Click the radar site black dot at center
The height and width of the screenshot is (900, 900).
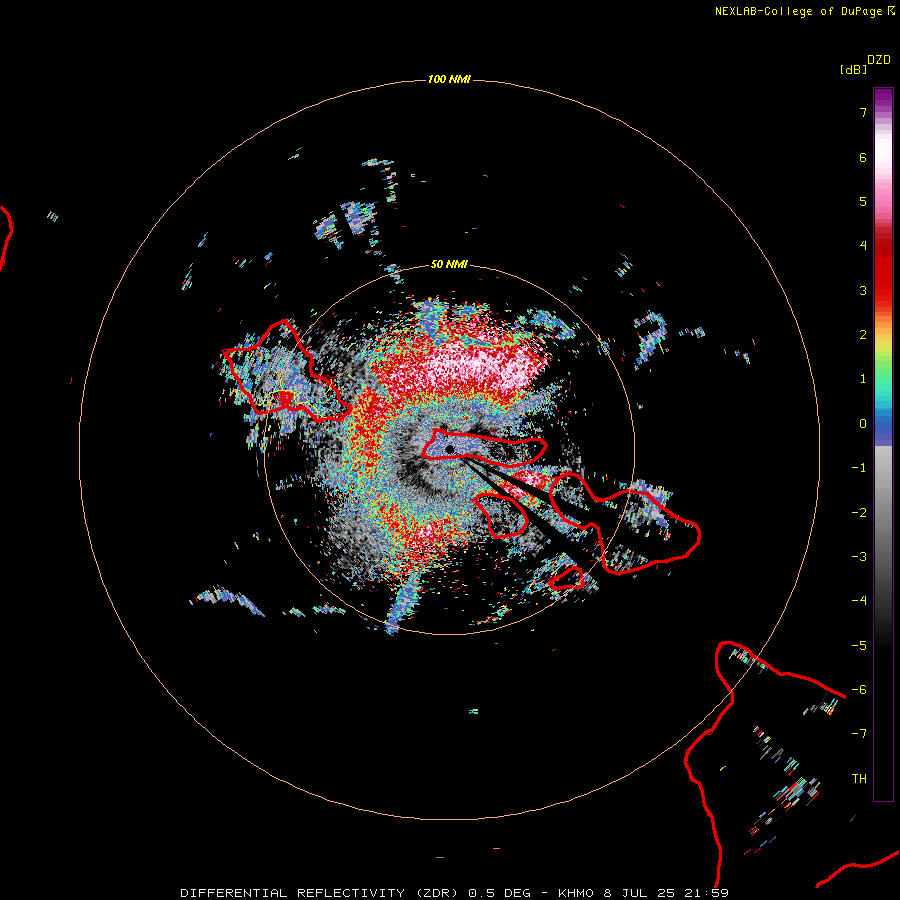click(x=449, y=449)
